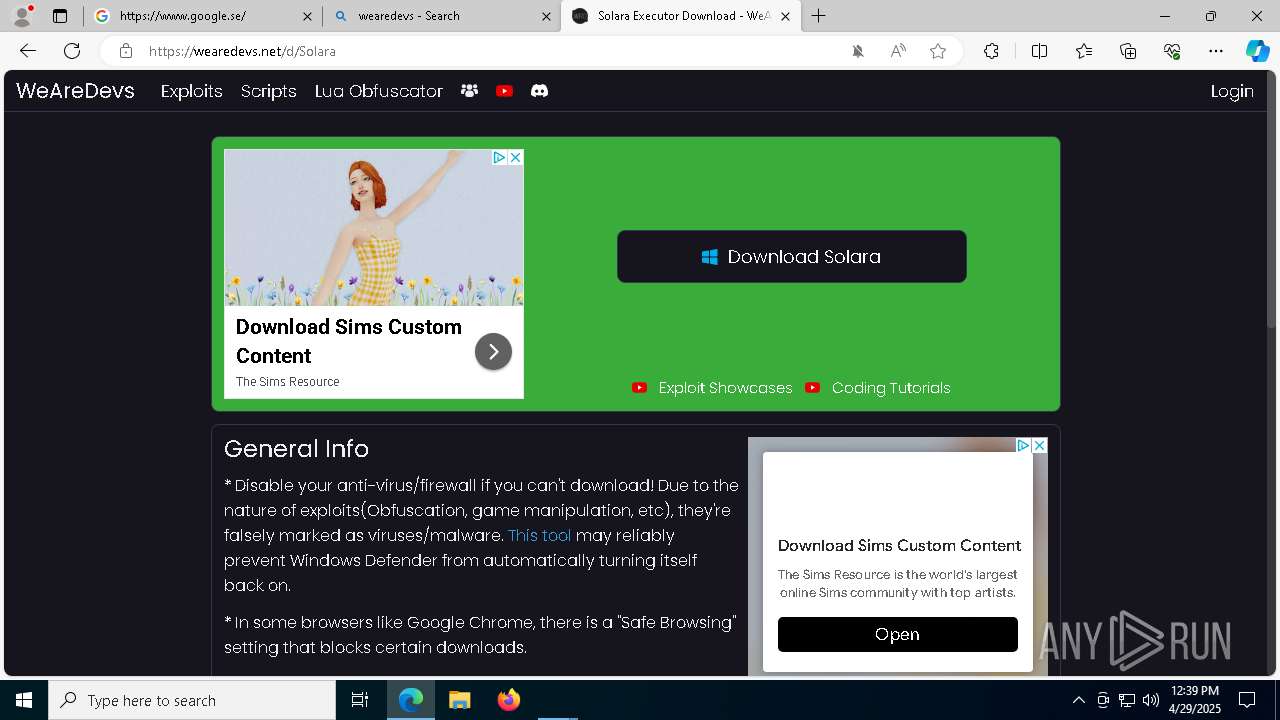
Task: Open the Sims ad image
Action: coord(373,228)
